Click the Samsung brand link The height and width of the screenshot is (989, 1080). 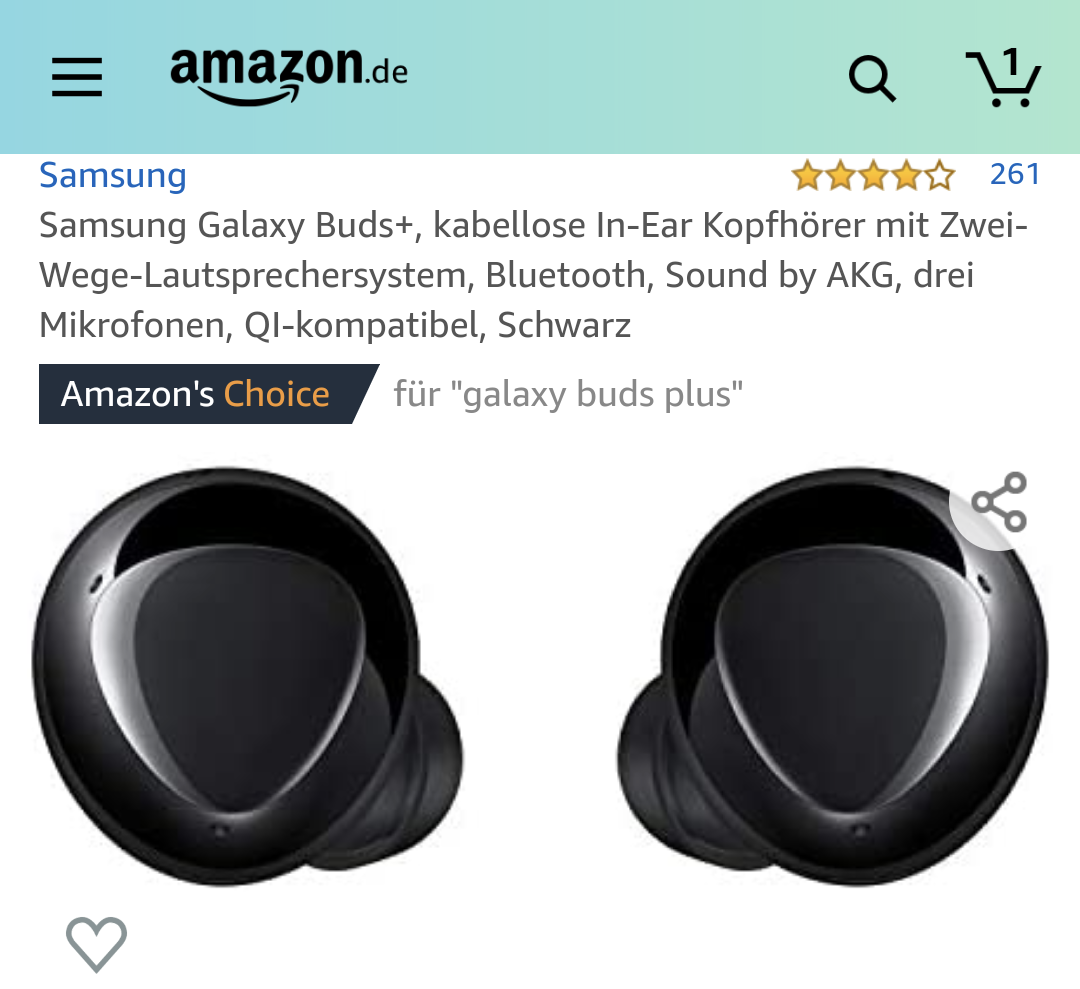pos(113,175)
